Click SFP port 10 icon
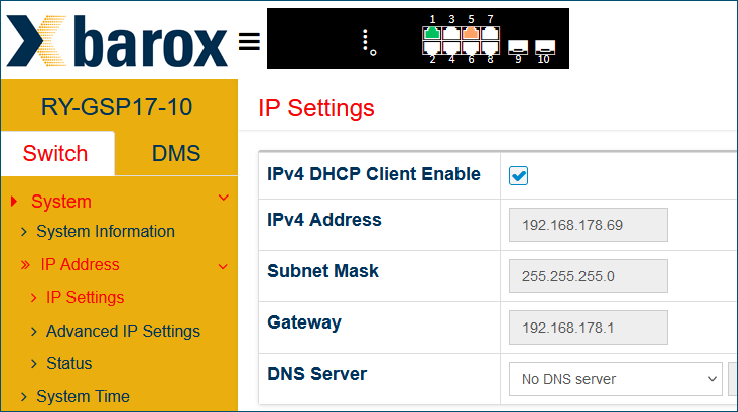 pyautogui.click(x=545, y=46)
